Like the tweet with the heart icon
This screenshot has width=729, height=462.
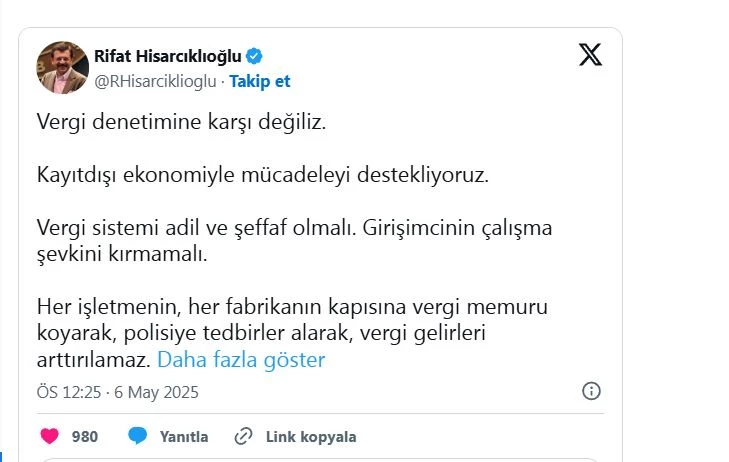[x=48, y=436]
